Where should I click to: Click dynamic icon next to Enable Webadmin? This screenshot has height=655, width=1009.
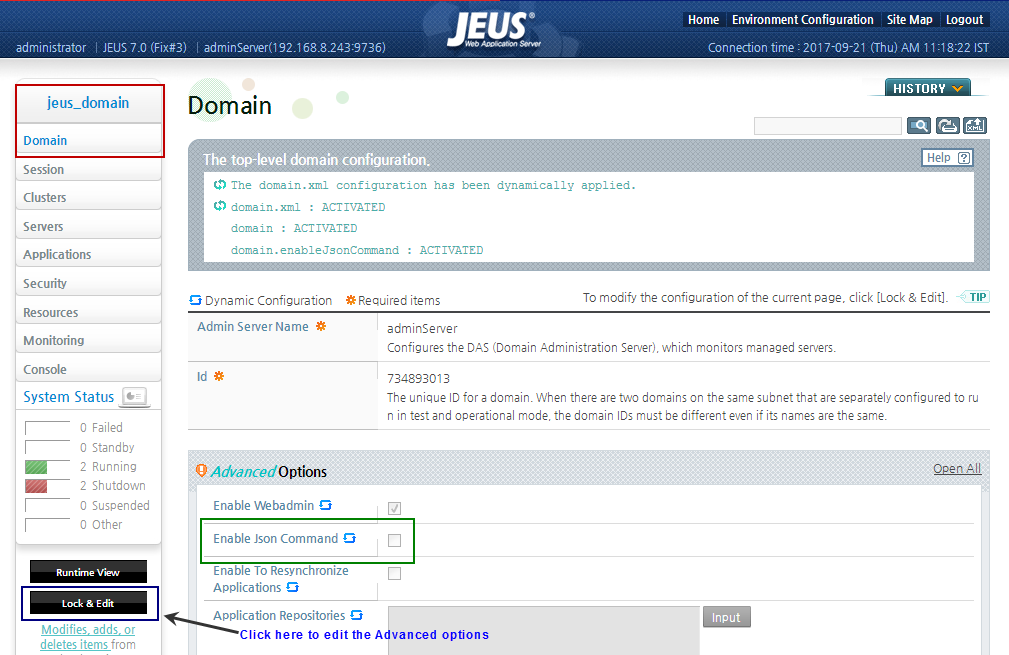326,505
